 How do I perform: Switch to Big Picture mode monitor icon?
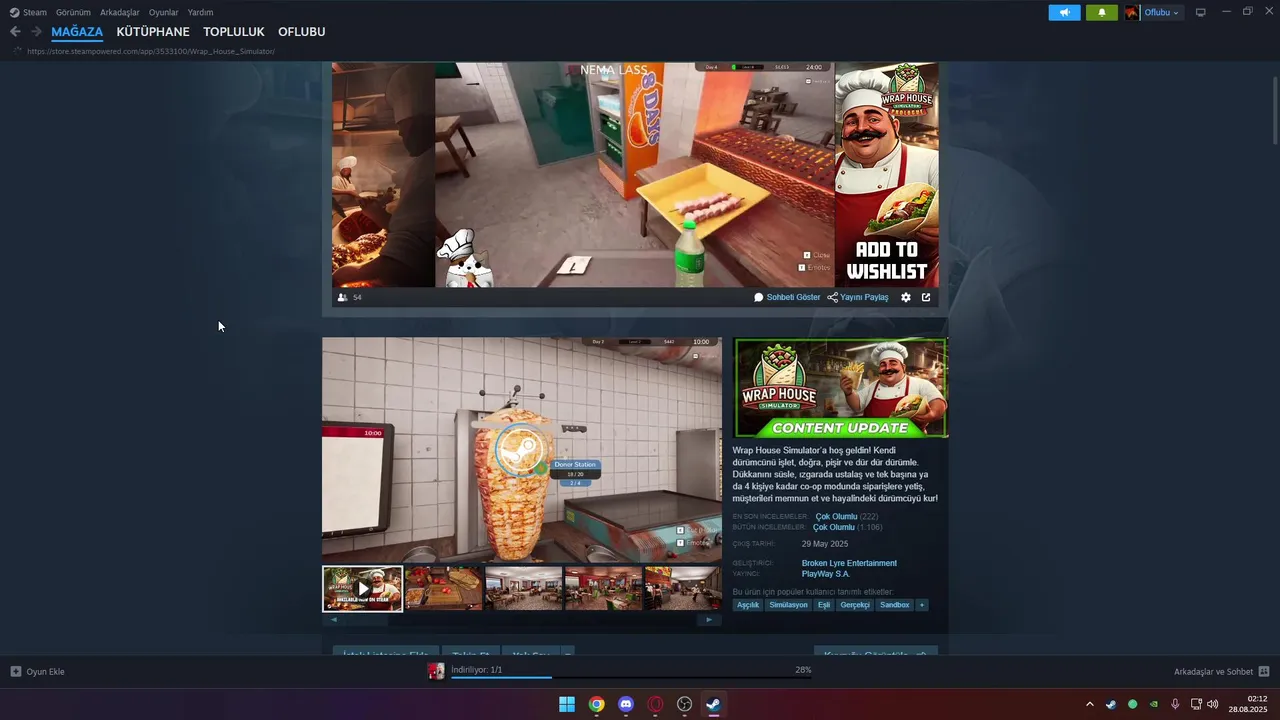(x=1201, y=12)
